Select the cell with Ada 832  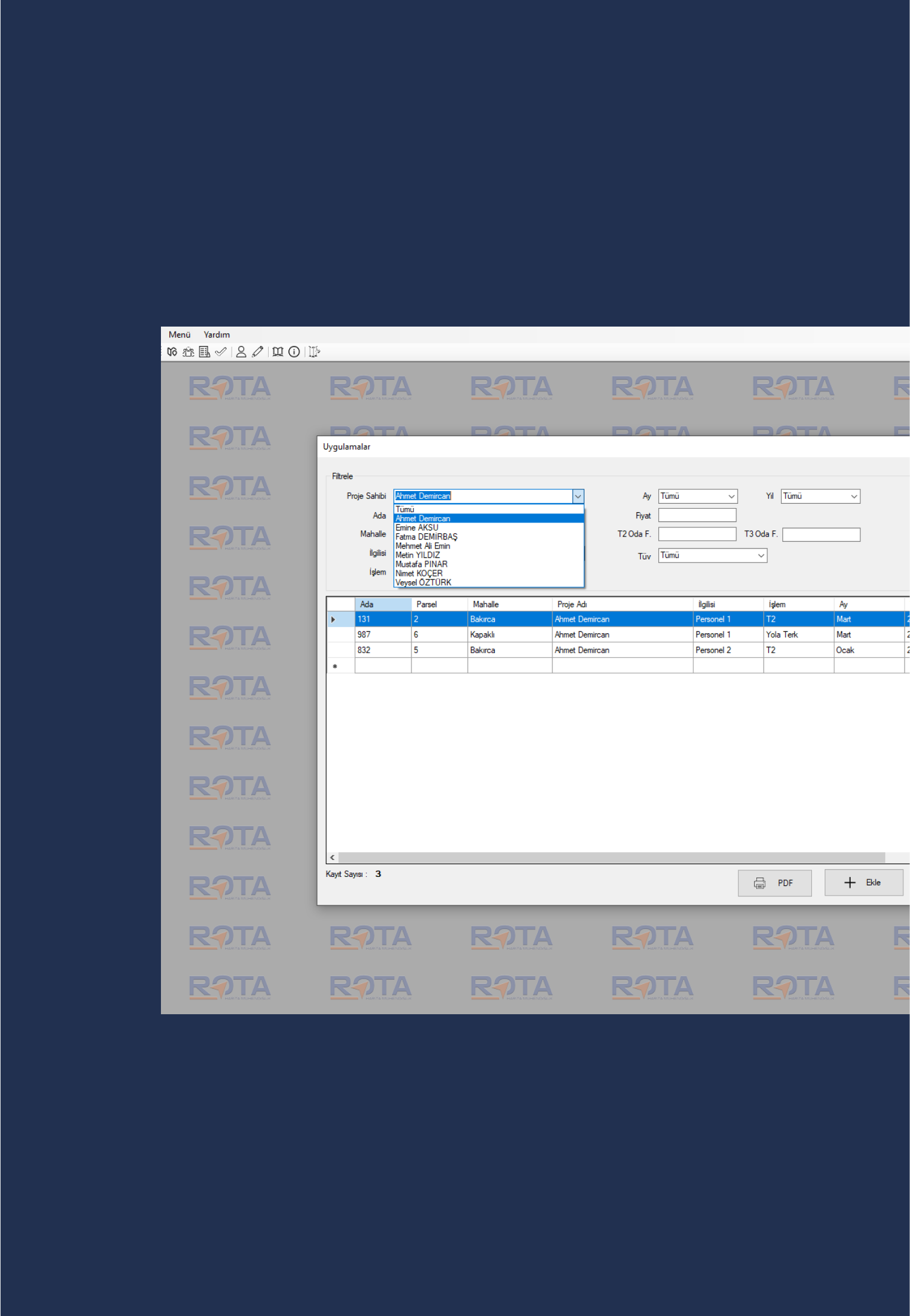(x=383, y=650)
